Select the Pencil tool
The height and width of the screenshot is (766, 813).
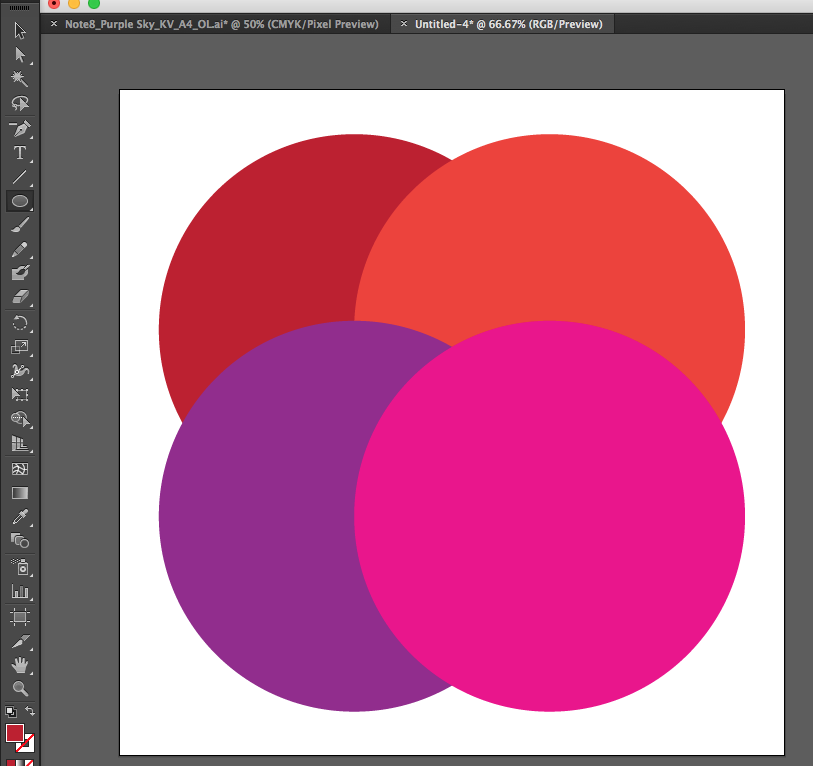tap(20, 249)
